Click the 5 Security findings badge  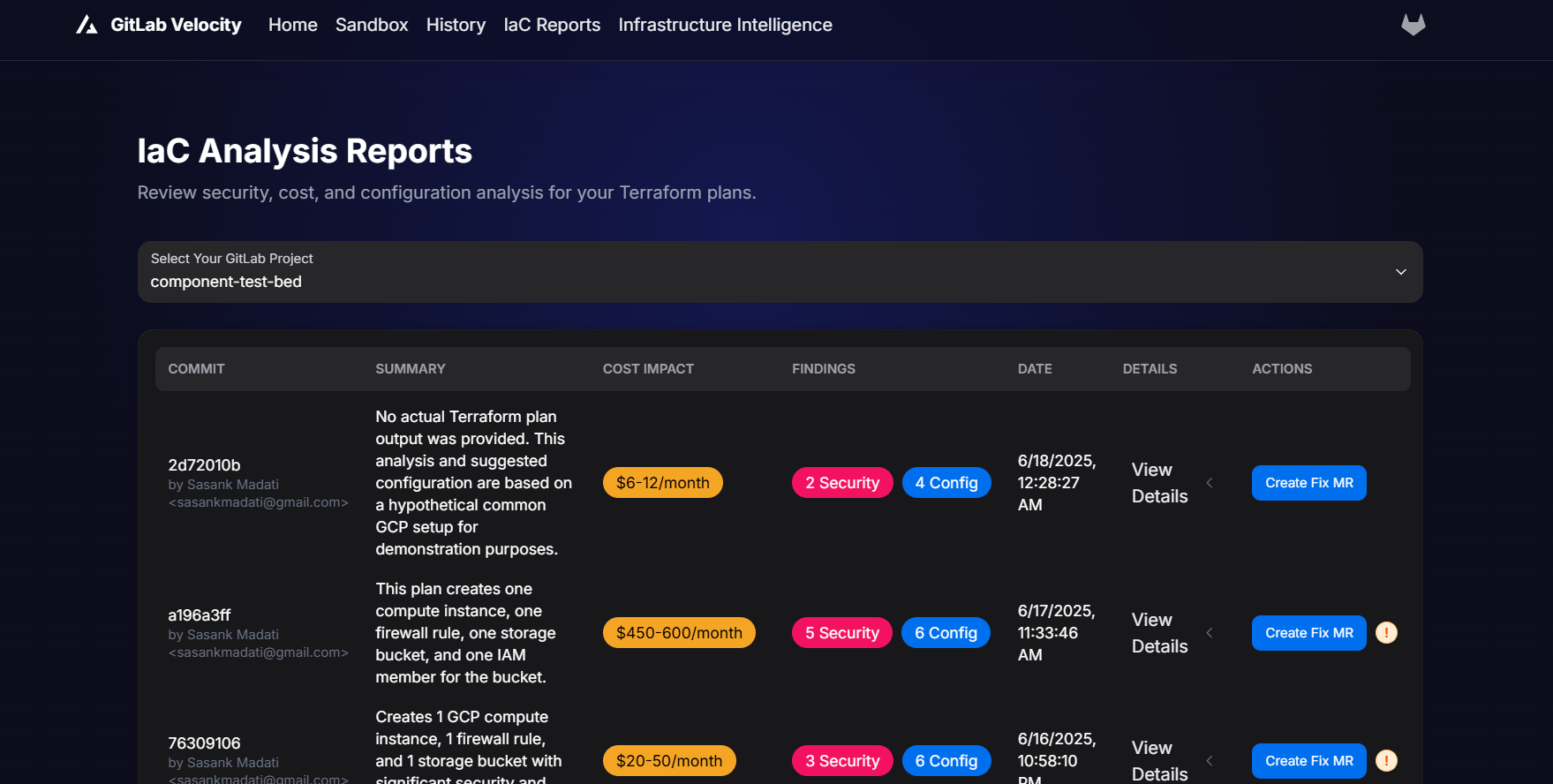click(842, 633)
